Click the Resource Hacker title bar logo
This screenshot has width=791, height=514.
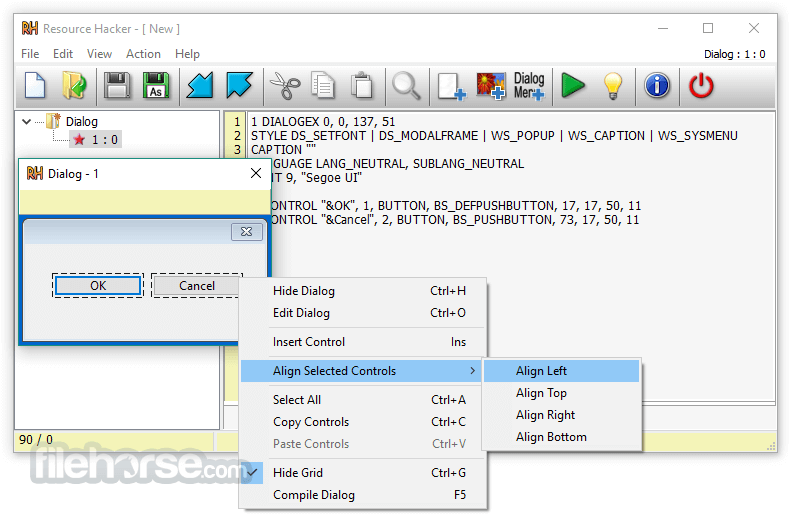coord(30,28)
